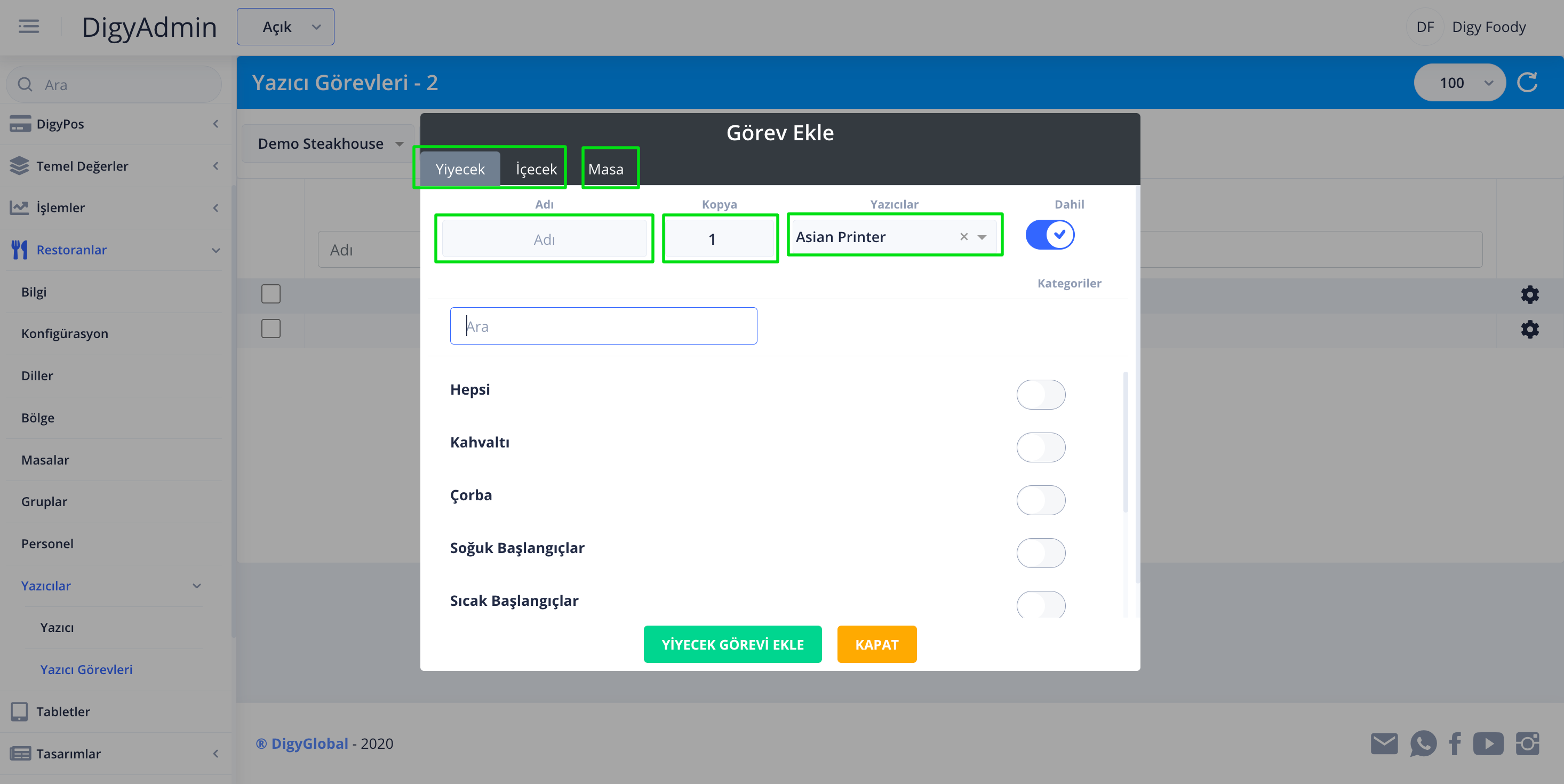This screenshot has height=784, width=1564.
Task: Clear Asian Printer selection with X
Action: tap(963, 237)
